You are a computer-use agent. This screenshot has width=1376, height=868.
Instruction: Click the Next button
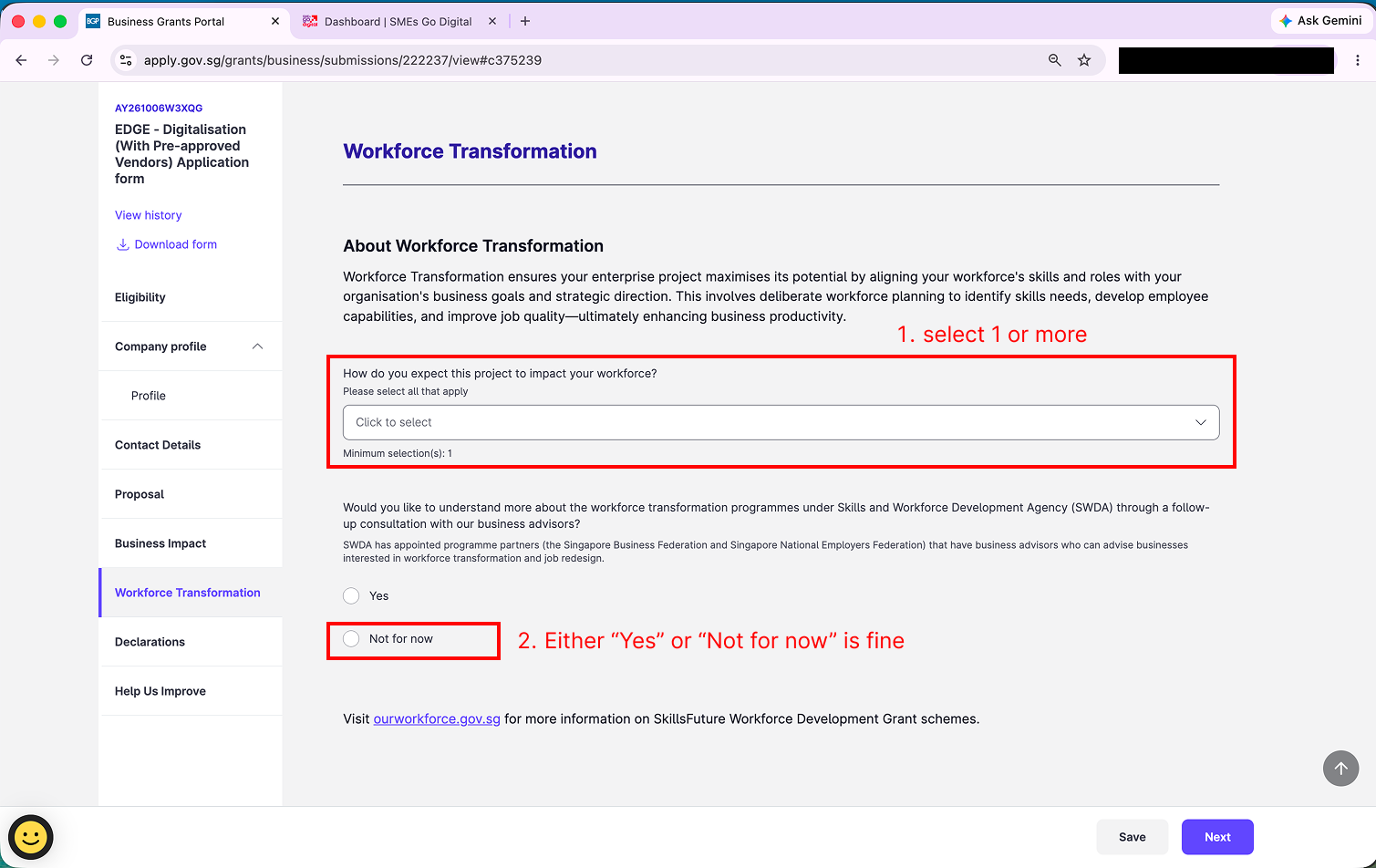[1217, 837]
